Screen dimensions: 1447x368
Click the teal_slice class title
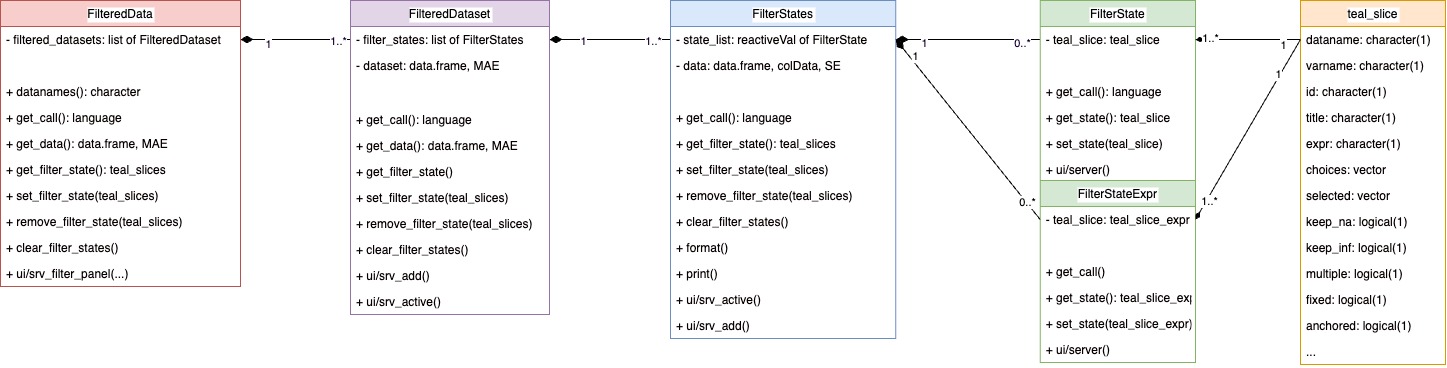pyautogui.click(x=1372, y=14)
